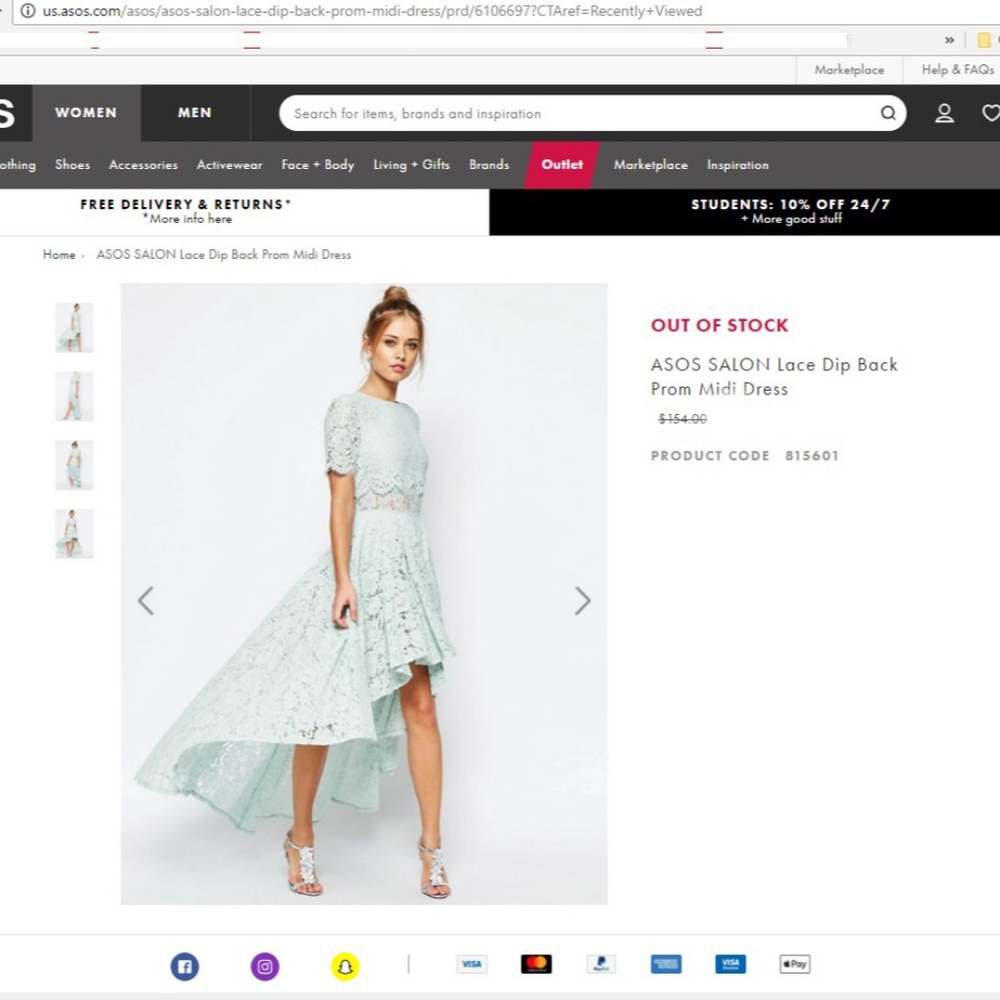This screenshot has width=1000, height=1000.
Task: Switch to the MEN section
Action: point(195,113)
